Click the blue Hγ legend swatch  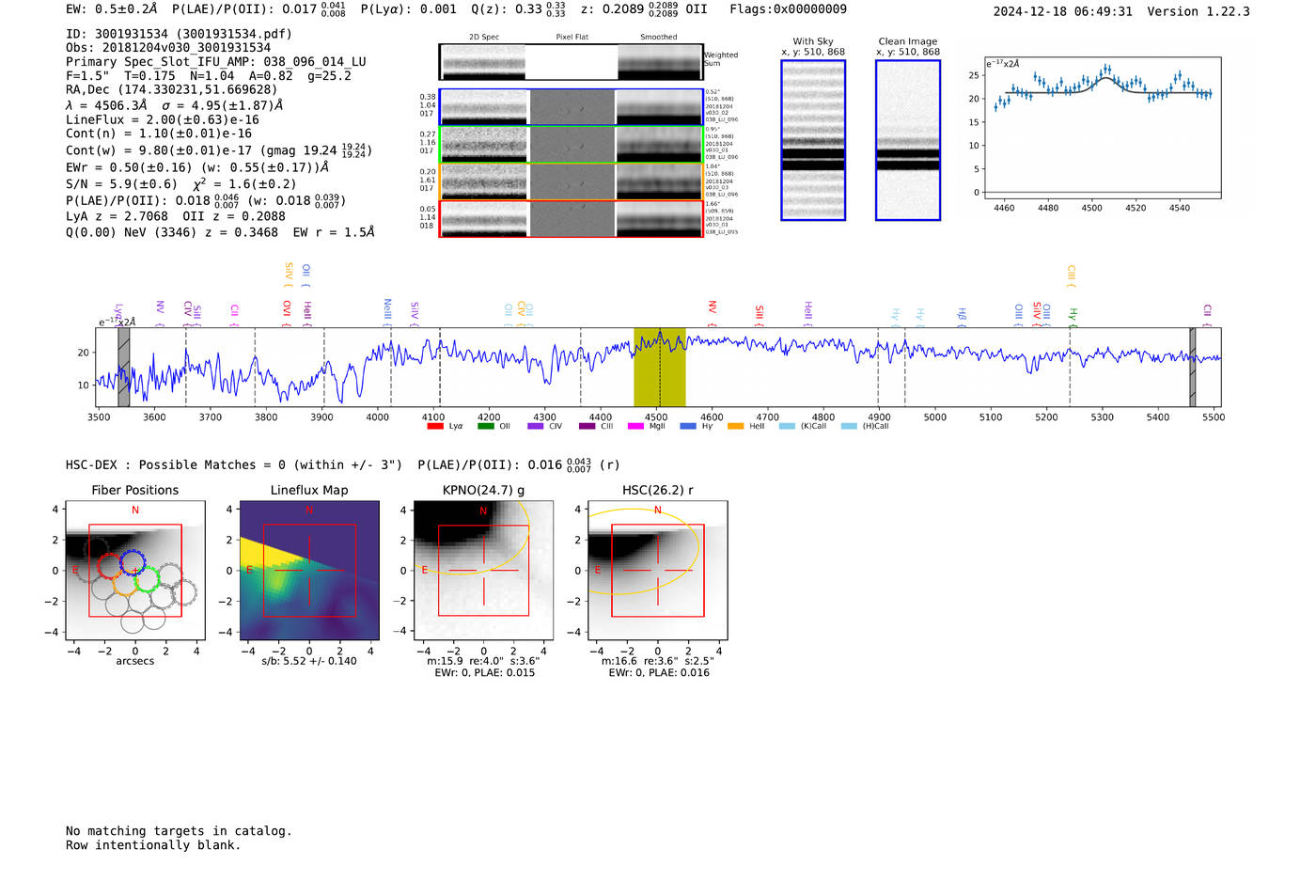688,426
